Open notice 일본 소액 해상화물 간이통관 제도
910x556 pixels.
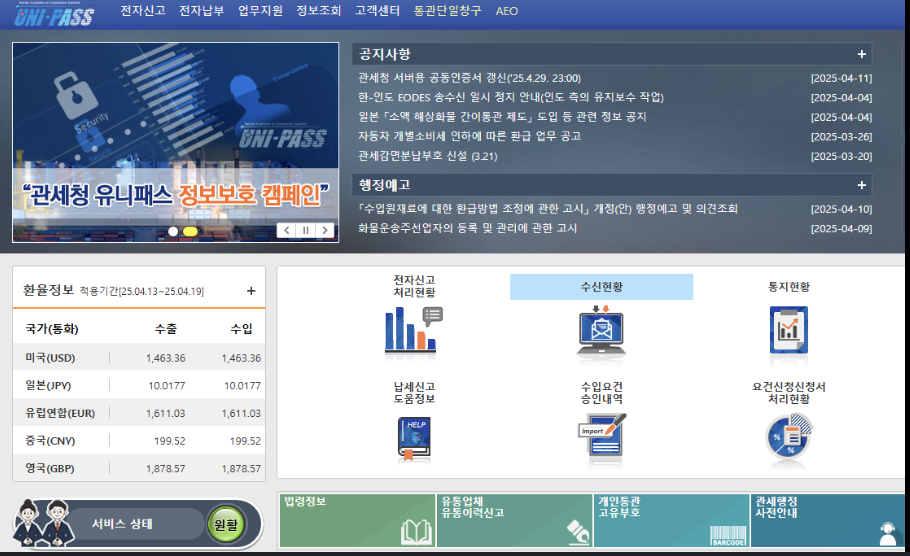coord(502,117)
